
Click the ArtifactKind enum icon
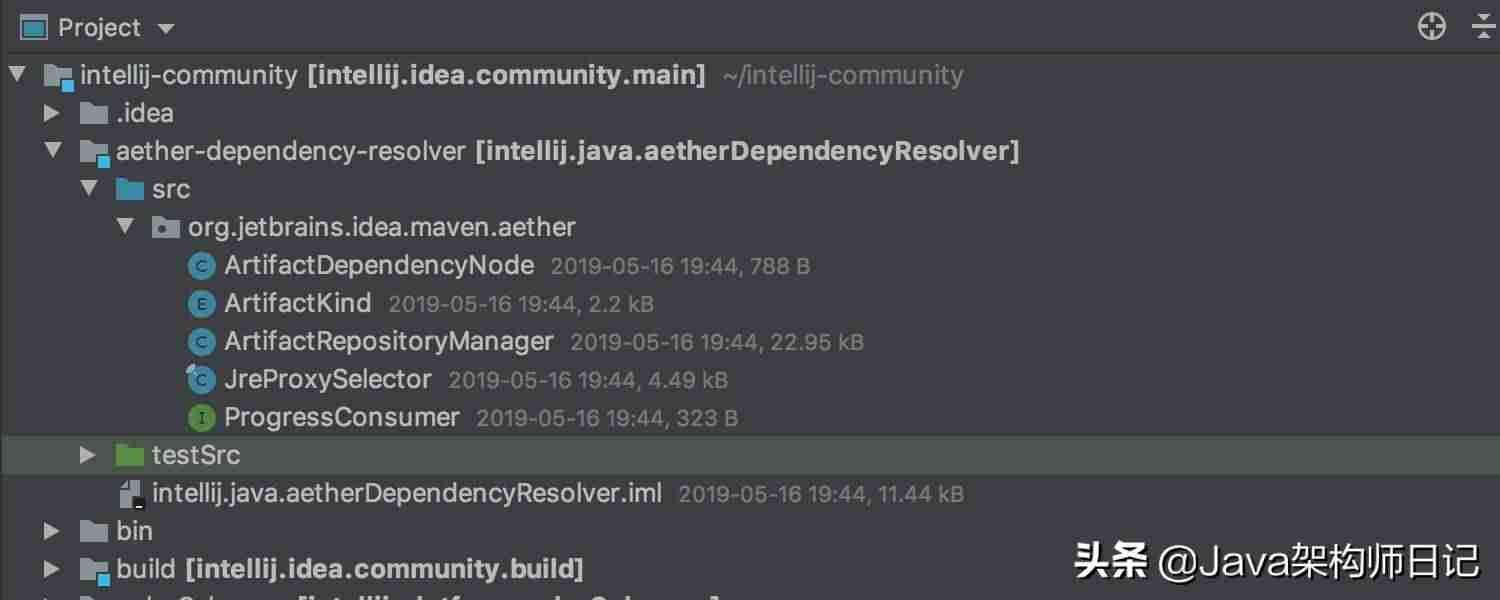pyautogui.click(x=202, y=304)
